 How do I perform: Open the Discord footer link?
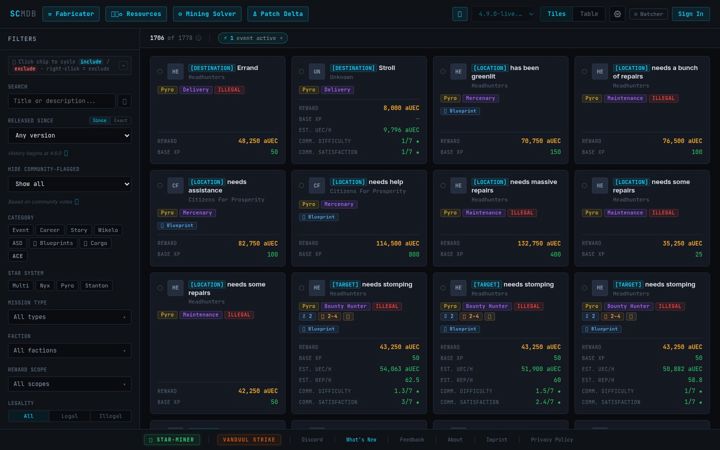pyautogui.click(x=312, y=439)
